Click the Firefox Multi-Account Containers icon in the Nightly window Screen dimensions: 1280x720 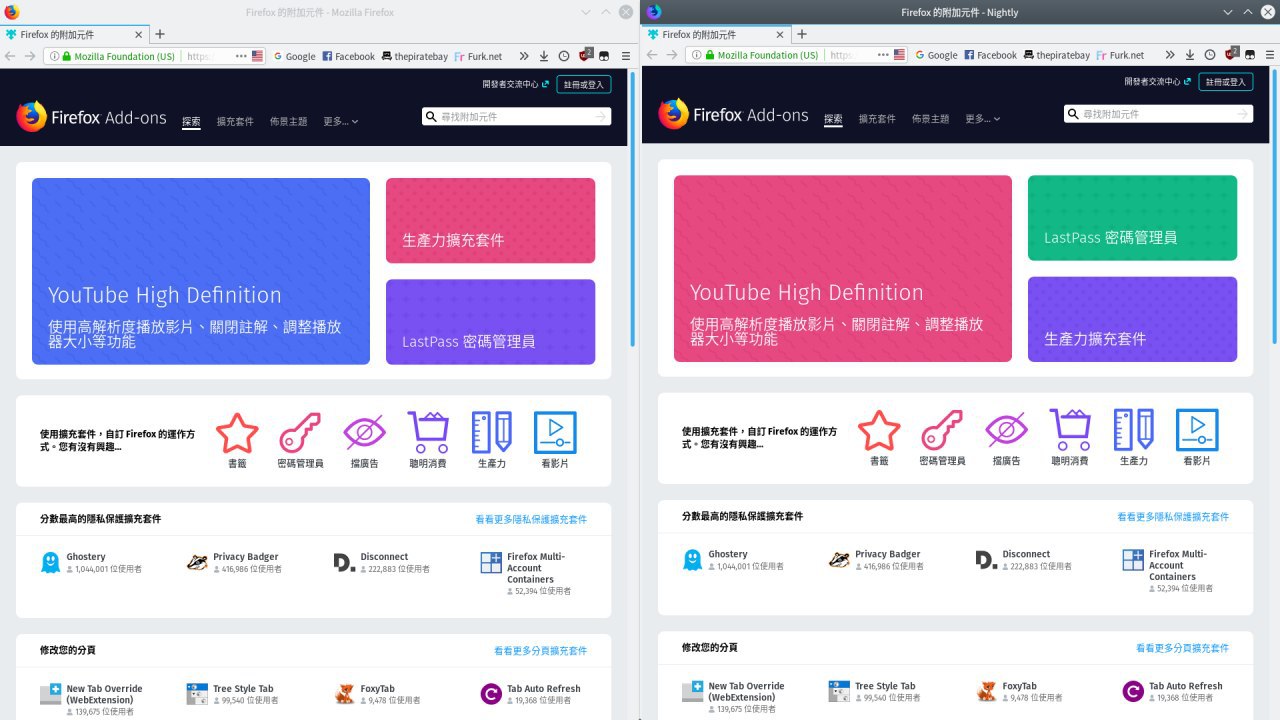click(x=1133, y=559)
